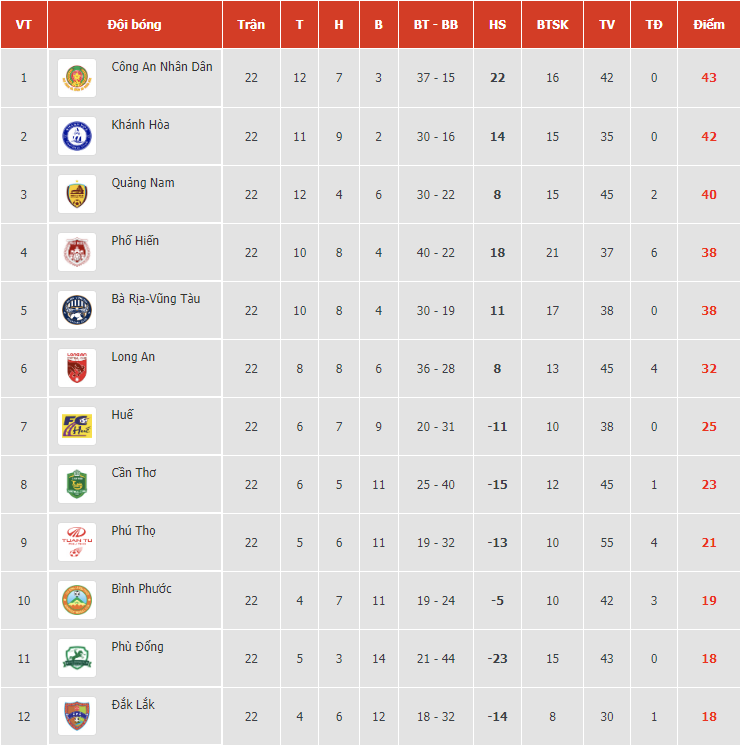Select the Đội bóng column header
Screen dimensions: 742x745
(x=134, y=24)
